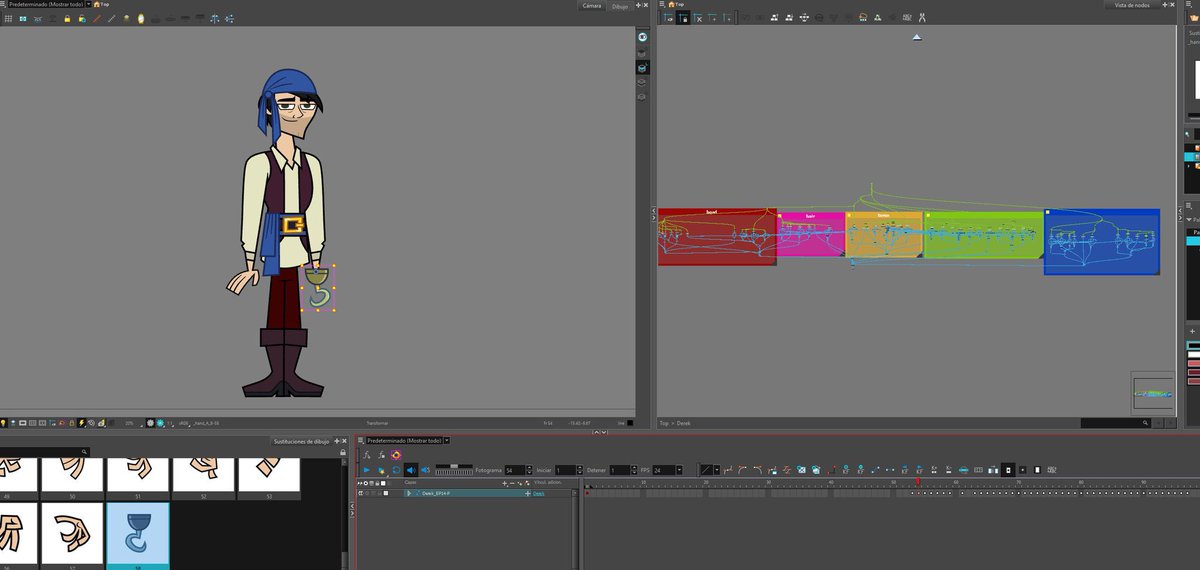Toggle the loop playback icon in timeline

[396, 470]
